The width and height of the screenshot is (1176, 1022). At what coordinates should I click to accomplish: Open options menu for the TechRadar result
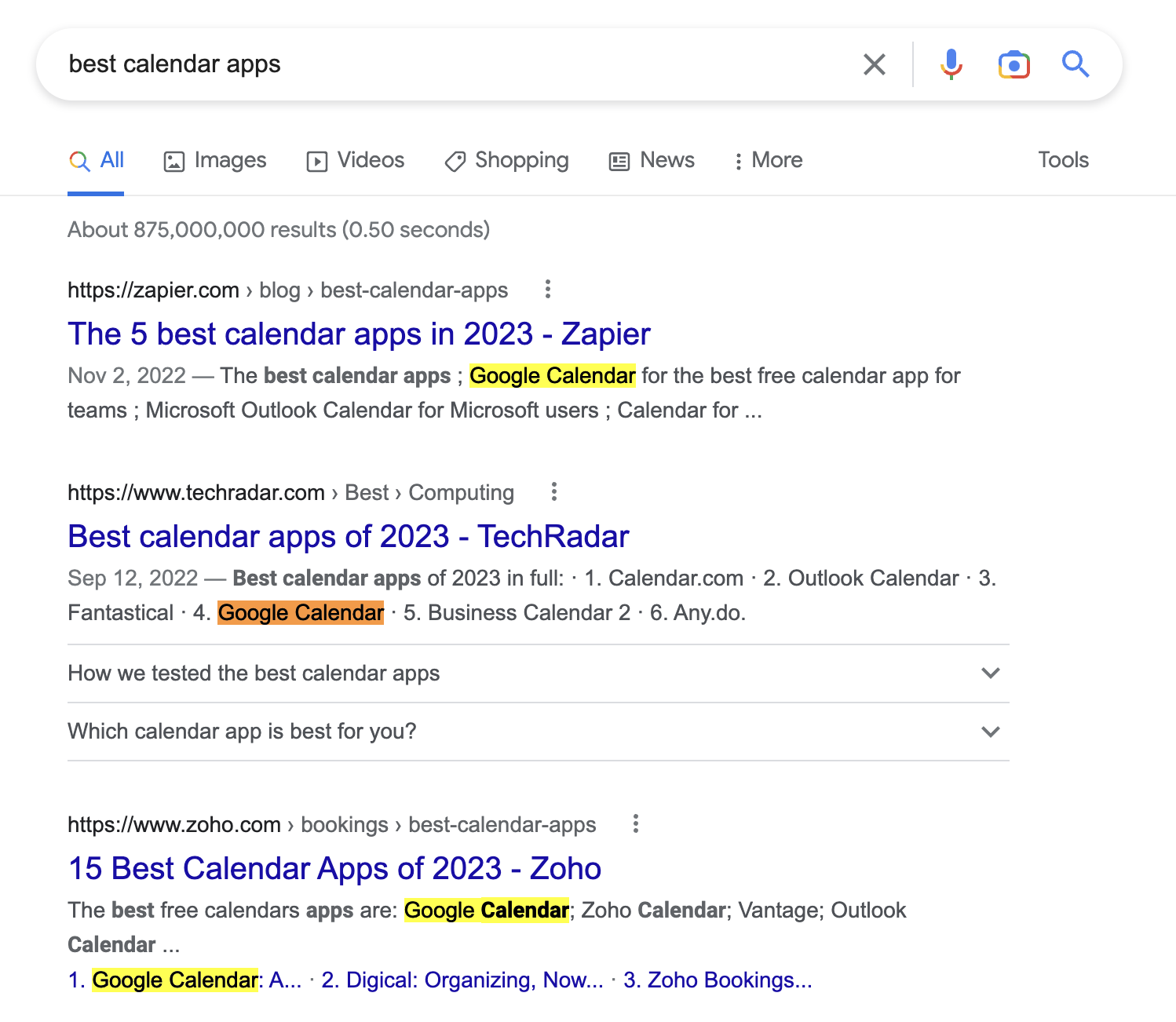pyautogui.click(x=553, y=492)
